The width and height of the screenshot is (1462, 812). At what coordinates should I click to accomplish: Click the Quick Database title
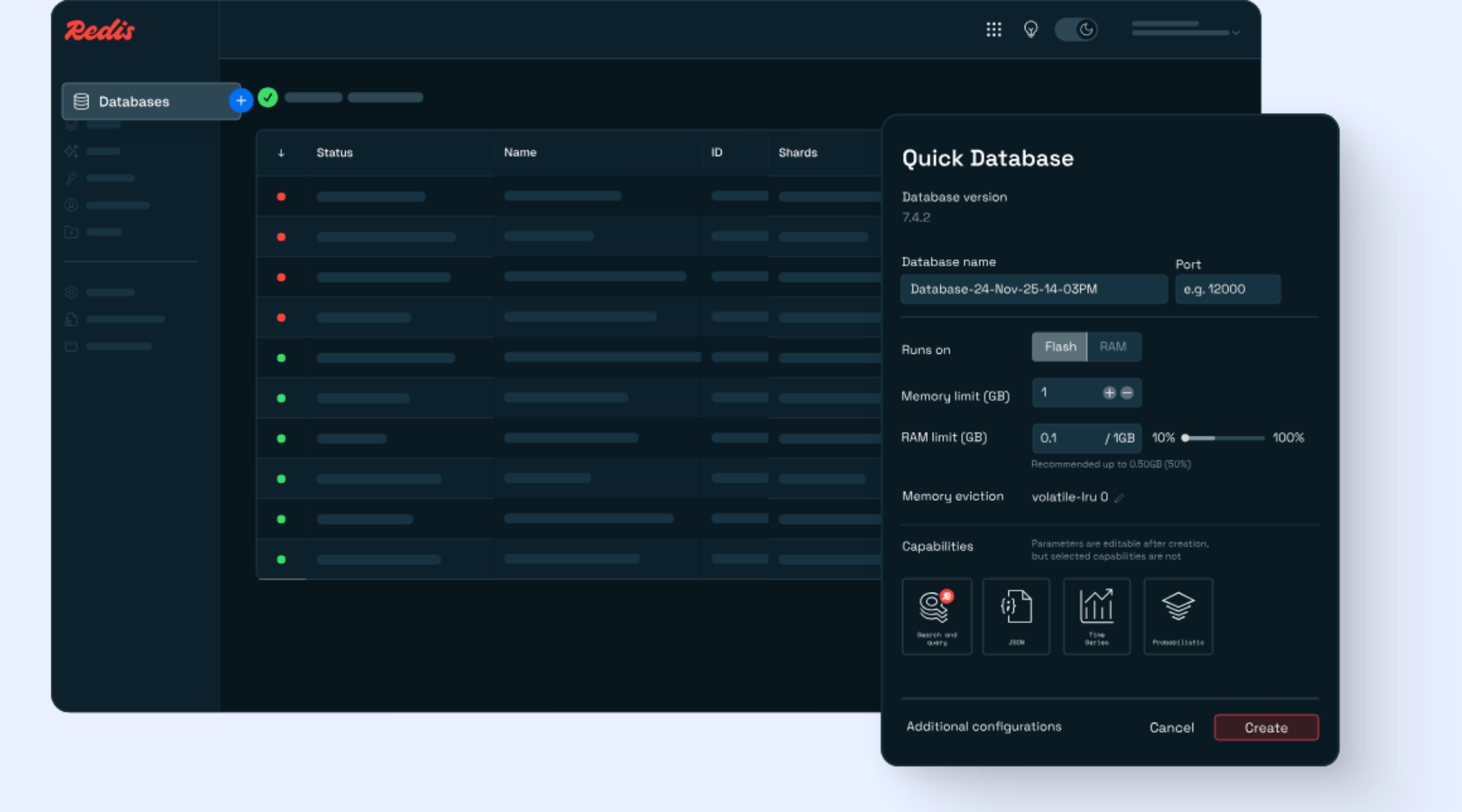[988, 158]
